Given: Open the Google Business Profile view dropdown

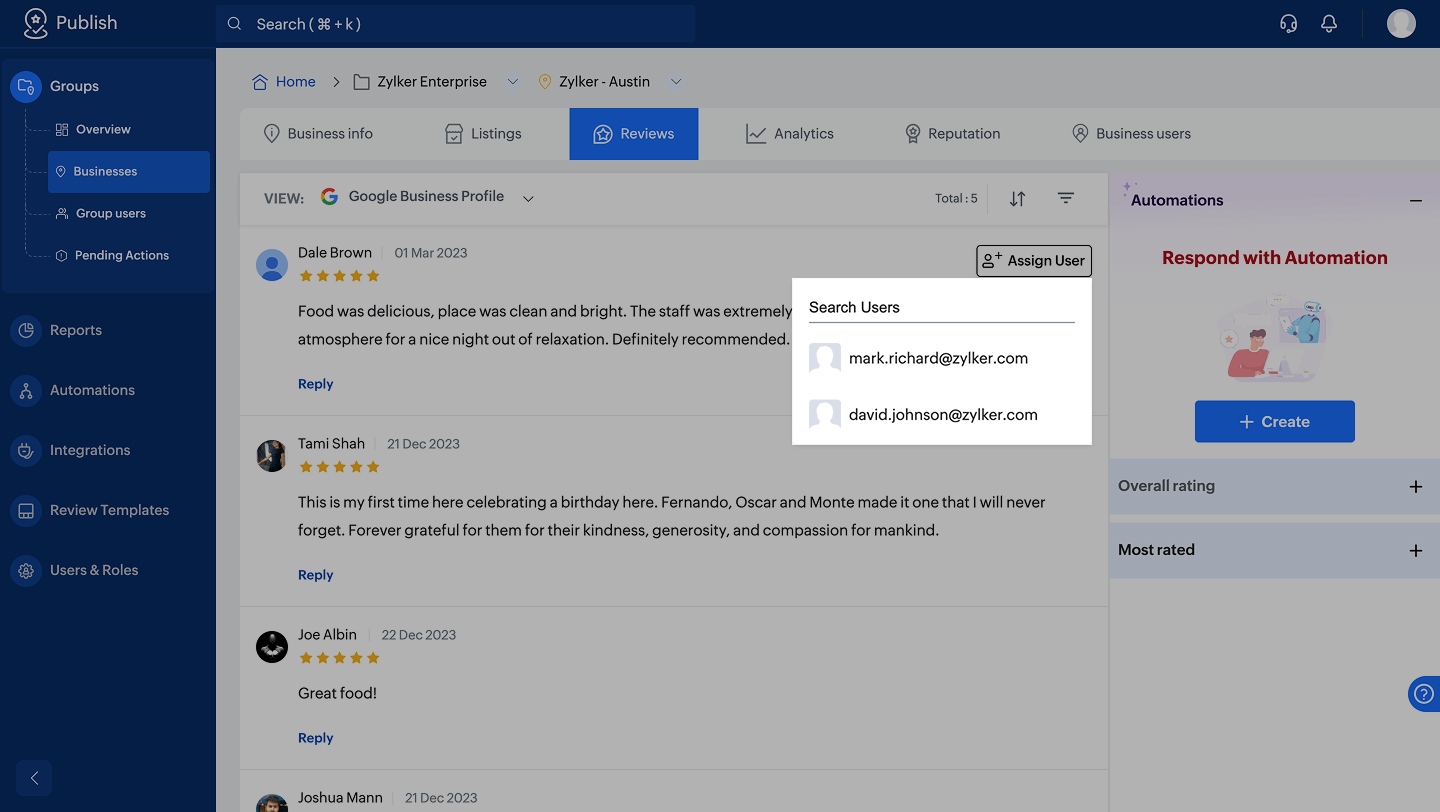Looking at the screenshot, I should (x=528, y=198).
